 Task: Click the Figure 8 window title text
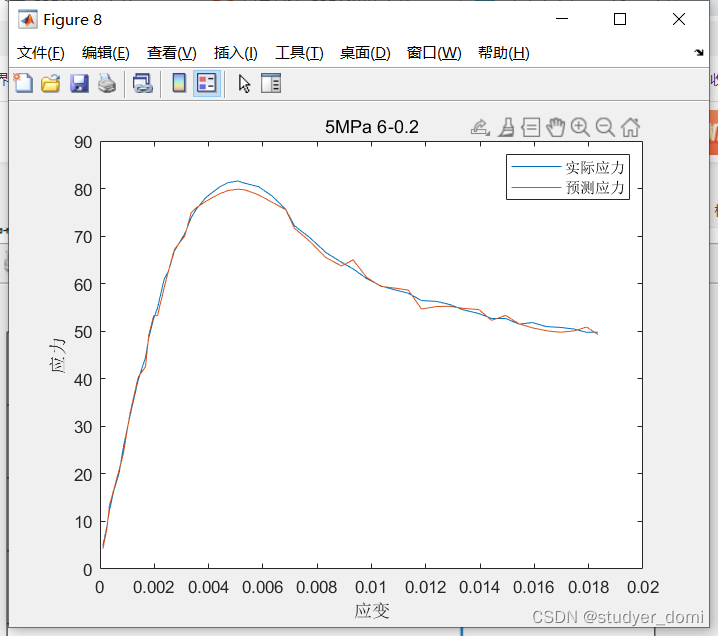click(x=72, y=20)
